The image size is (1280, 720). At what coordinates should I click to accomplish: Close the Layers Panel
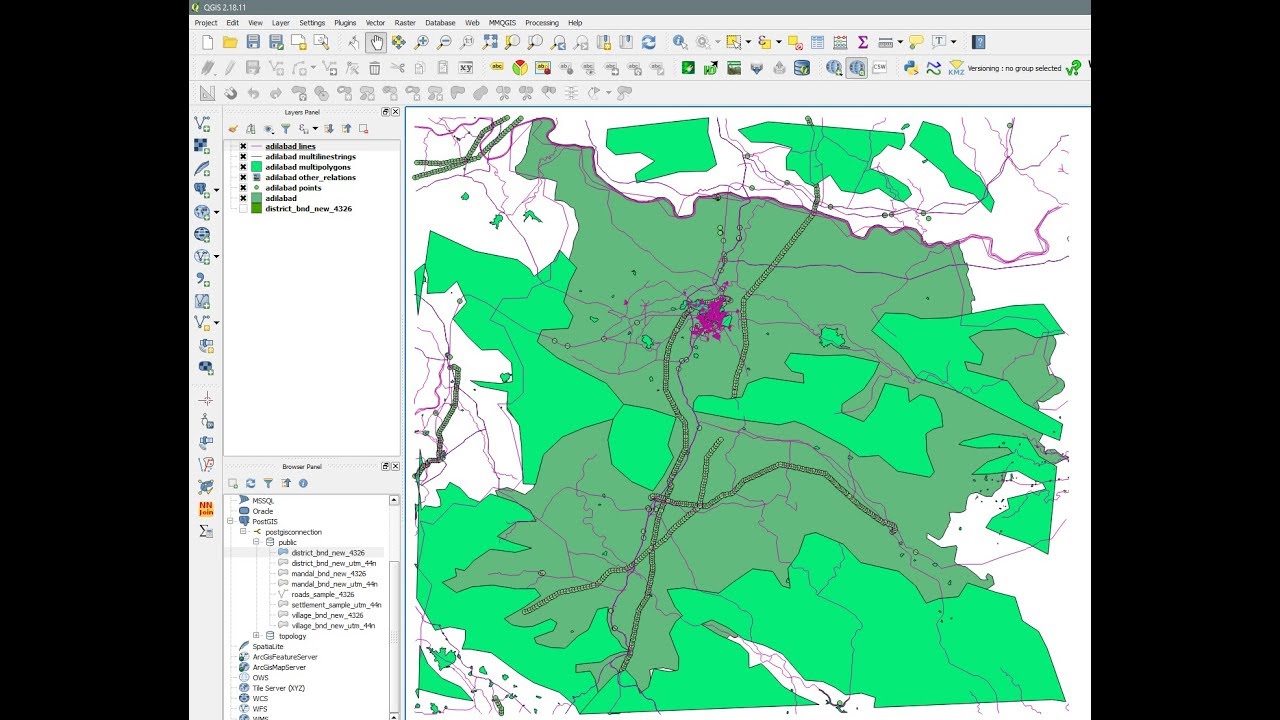pyautogui.click(x=395, y=112)
